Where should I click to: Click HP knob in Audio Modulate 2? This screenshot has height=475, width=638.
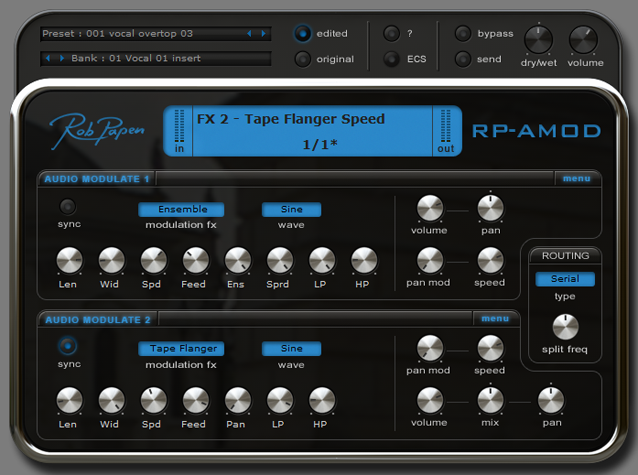coord(322,400)
